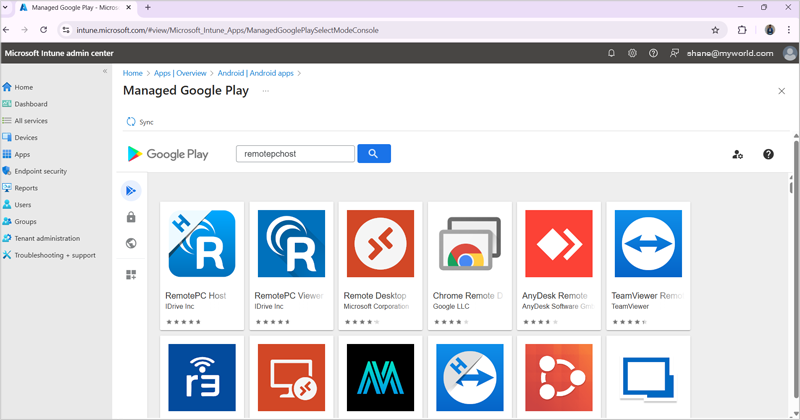Click the Home breadcrumb link
This screenshot has height=420, width=800.
tap(132, 73)
